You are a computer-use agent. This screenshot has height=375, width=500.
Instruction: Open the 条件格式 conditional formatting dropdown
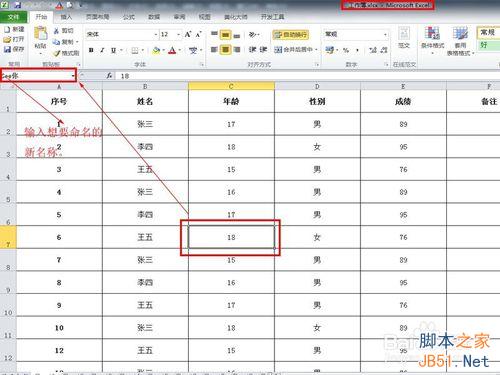432,41
